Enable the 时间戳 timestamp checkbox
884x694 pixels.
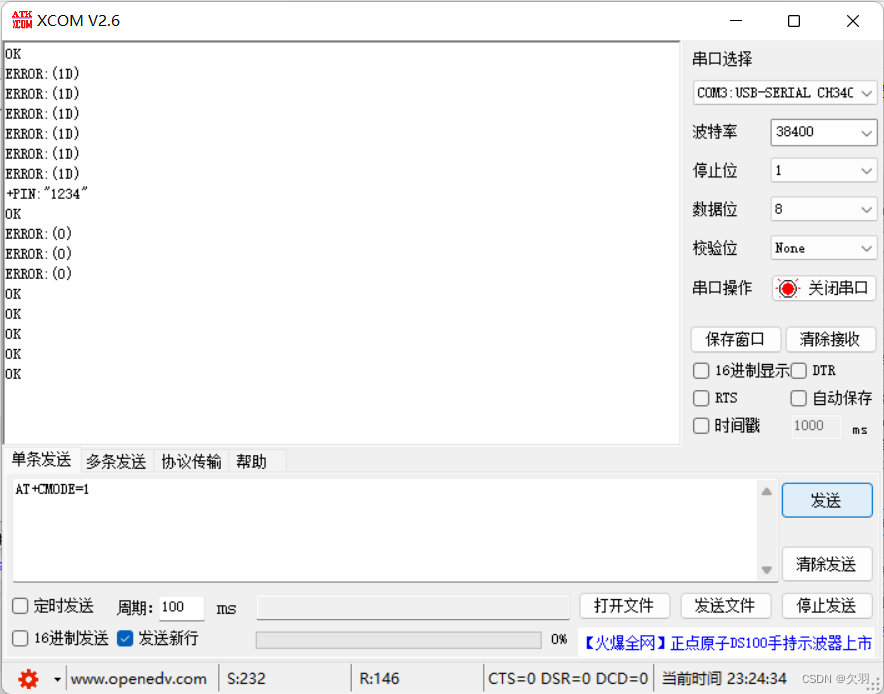click(701, 425)
